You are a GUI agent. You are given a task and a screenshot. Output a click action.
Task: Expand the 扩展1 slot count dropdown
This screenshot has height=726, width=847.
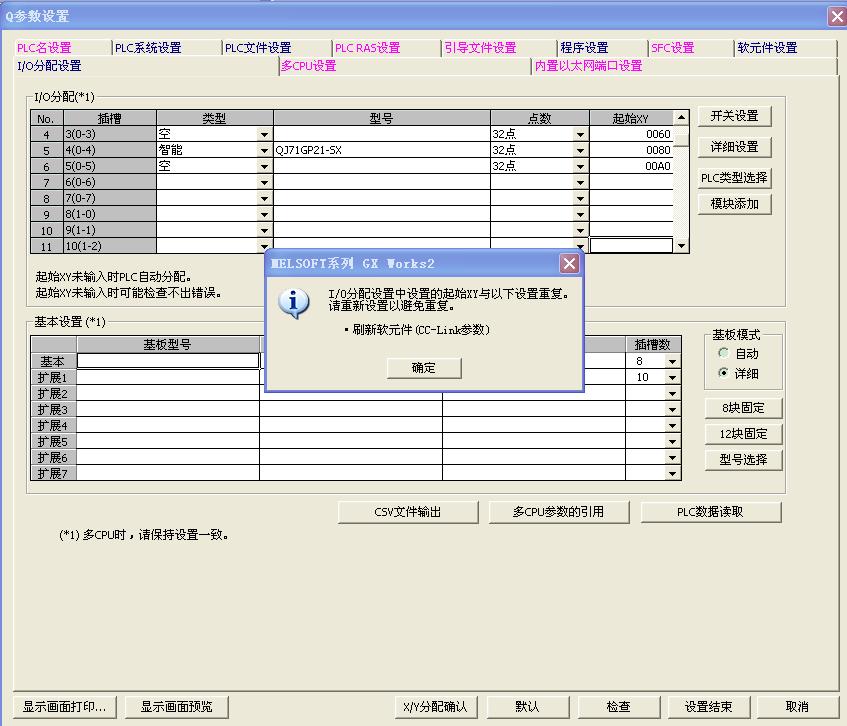672,377
